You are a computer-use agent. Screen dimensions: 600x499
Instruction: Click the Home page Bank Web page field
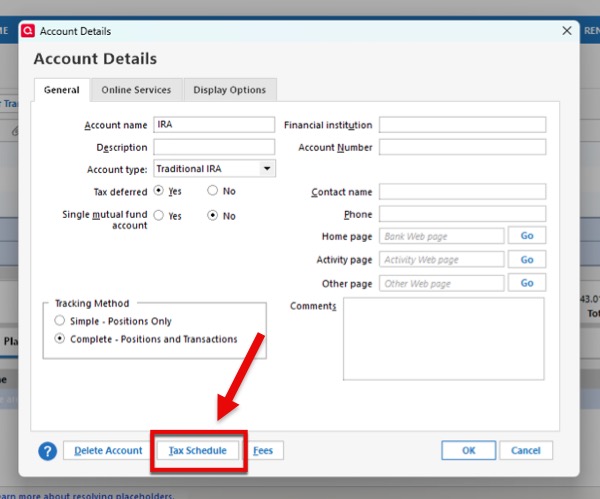442,236
